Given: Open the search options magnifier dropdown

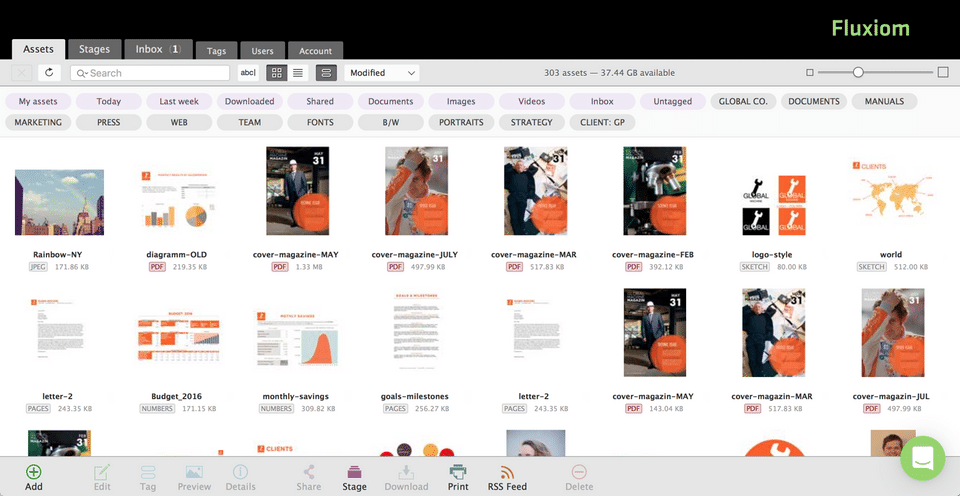Looking at the screenshot, I should (x=82, y=73).
